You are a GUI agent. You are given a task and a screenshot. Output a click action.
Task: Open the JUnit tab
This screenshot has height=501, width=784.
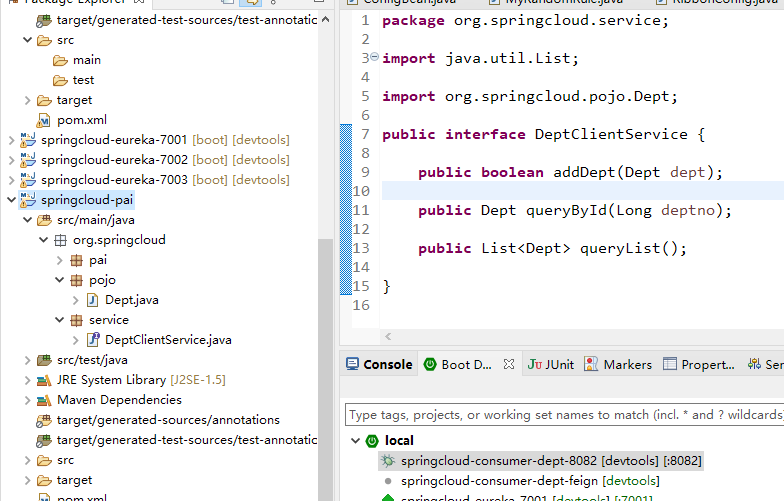(551, 364)
